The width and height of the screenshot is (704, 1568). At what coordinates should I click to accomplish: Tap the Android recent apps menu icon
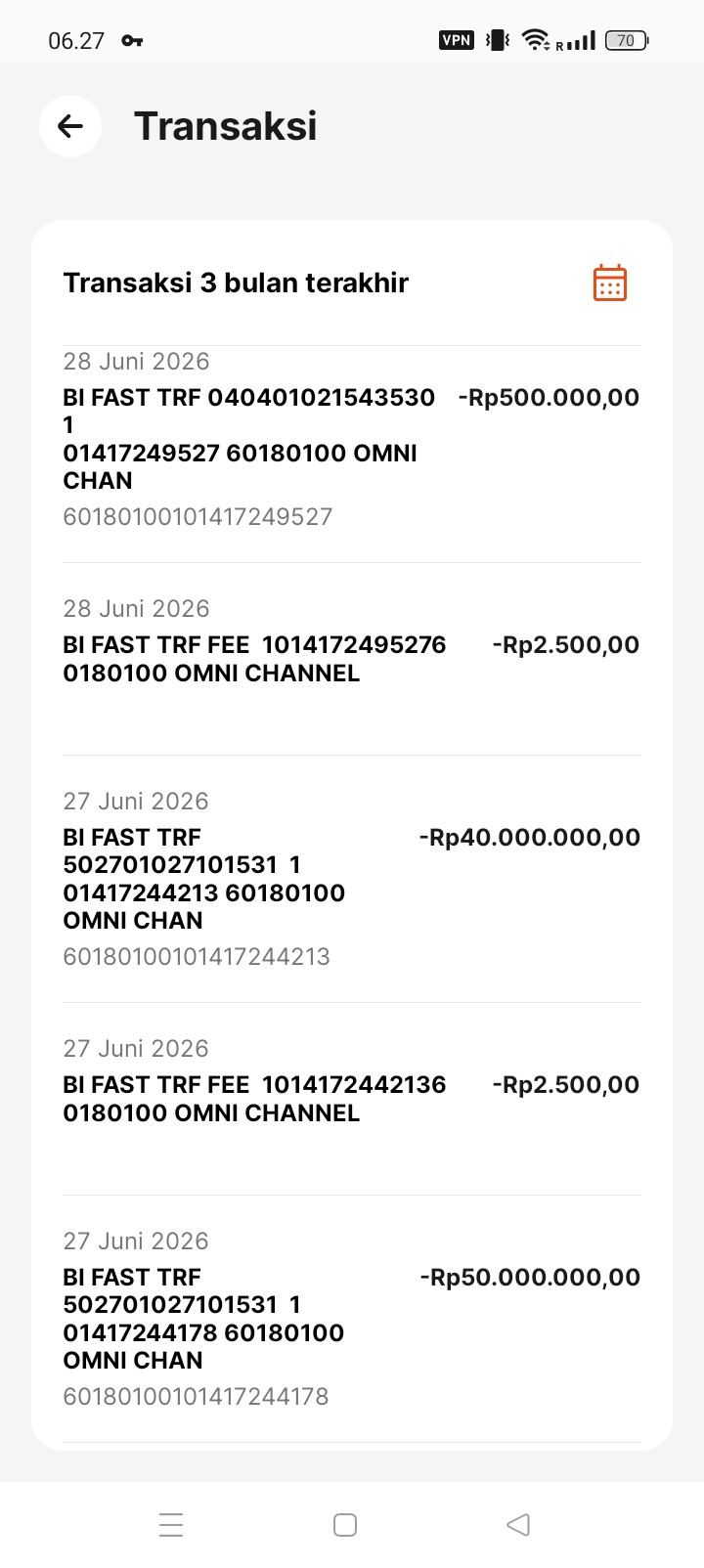(x=171, y=1524)
